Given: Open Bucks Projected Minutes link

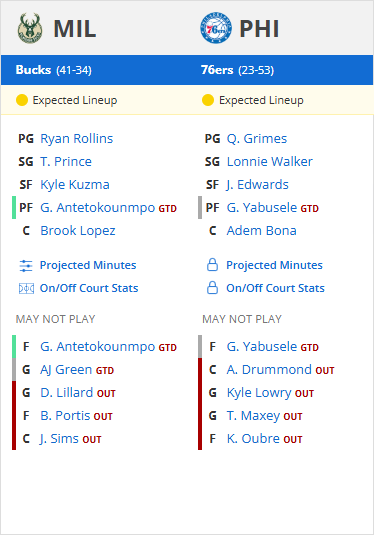Looking at the screenshot, I should coord(88,265).
